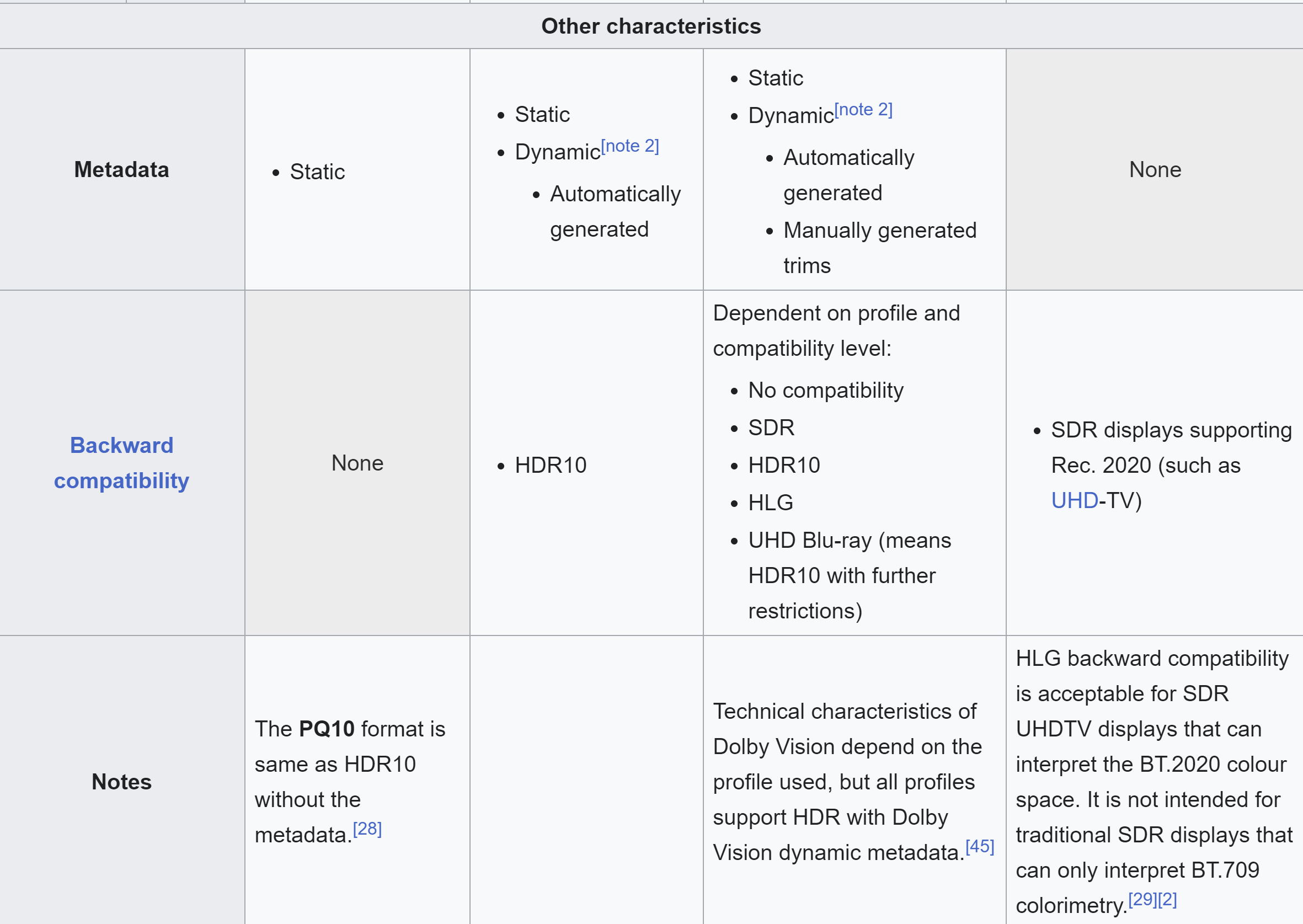1303x924 pixels.
Task: Click 'Static' in the Dolby Vision Metadata cell
Action: tap(776, 78)
